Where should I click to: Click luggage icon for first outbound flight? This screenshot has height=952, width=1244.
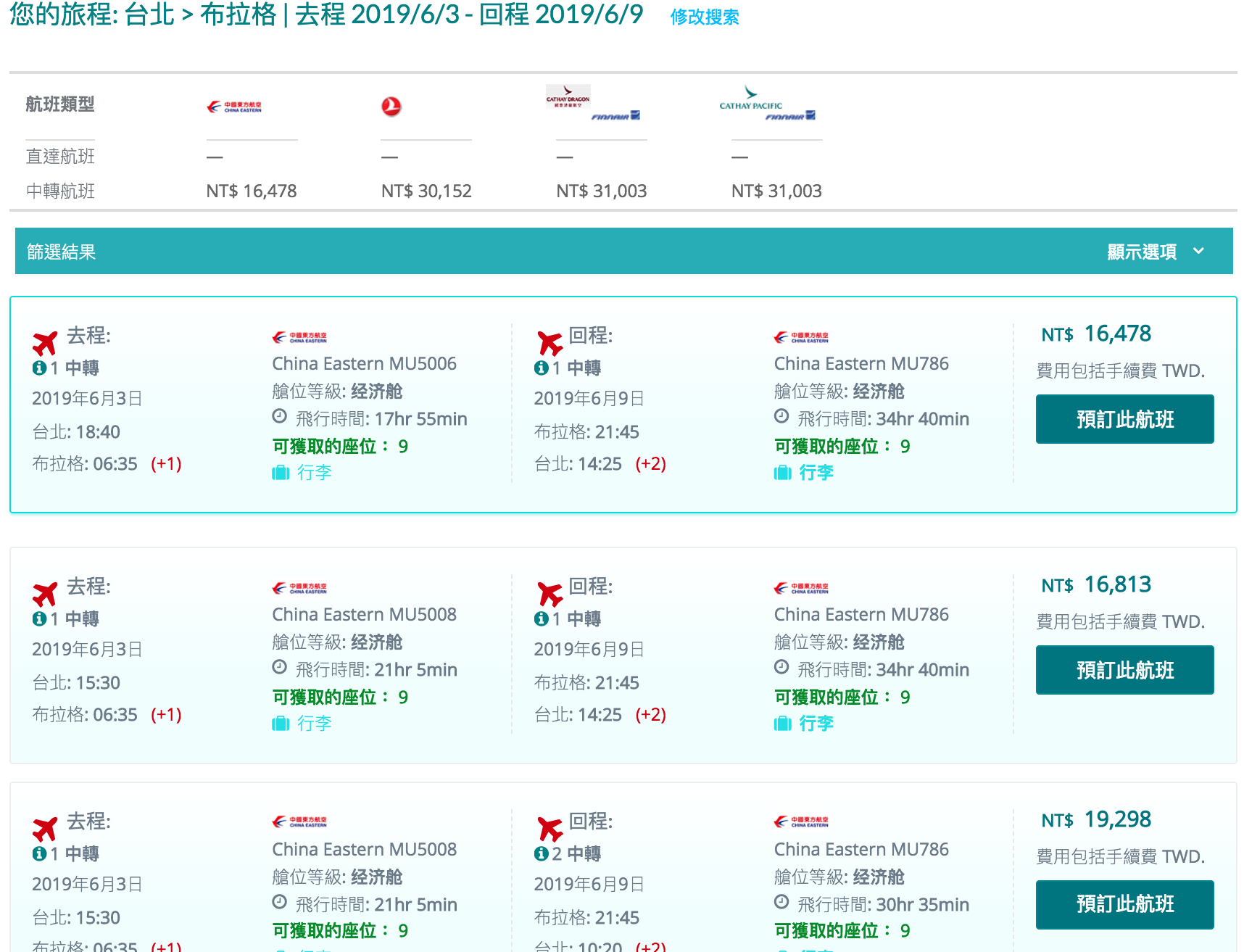(x=281, y=473)
